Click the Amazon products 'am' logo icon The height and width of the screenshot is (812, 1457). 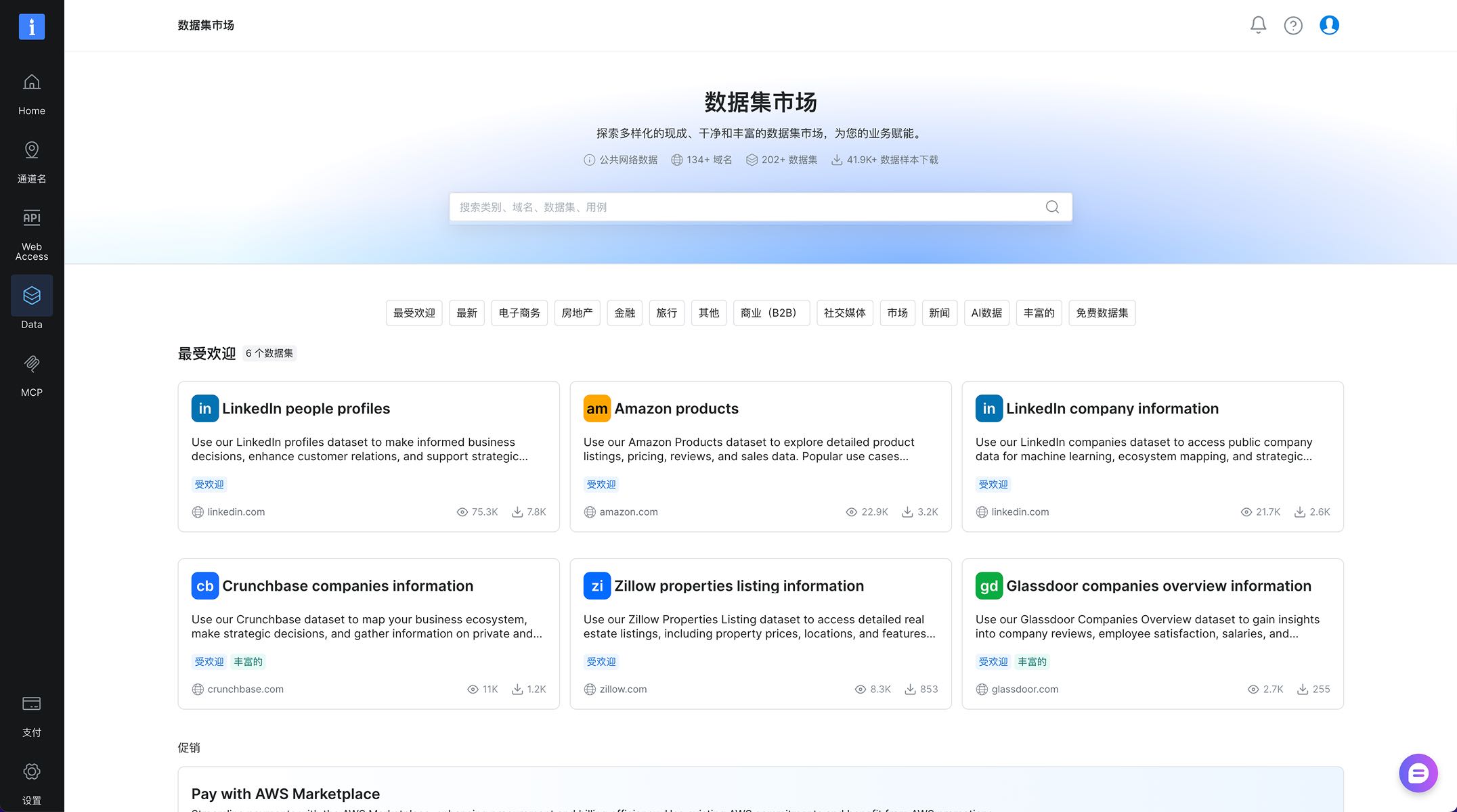(597, 409)
